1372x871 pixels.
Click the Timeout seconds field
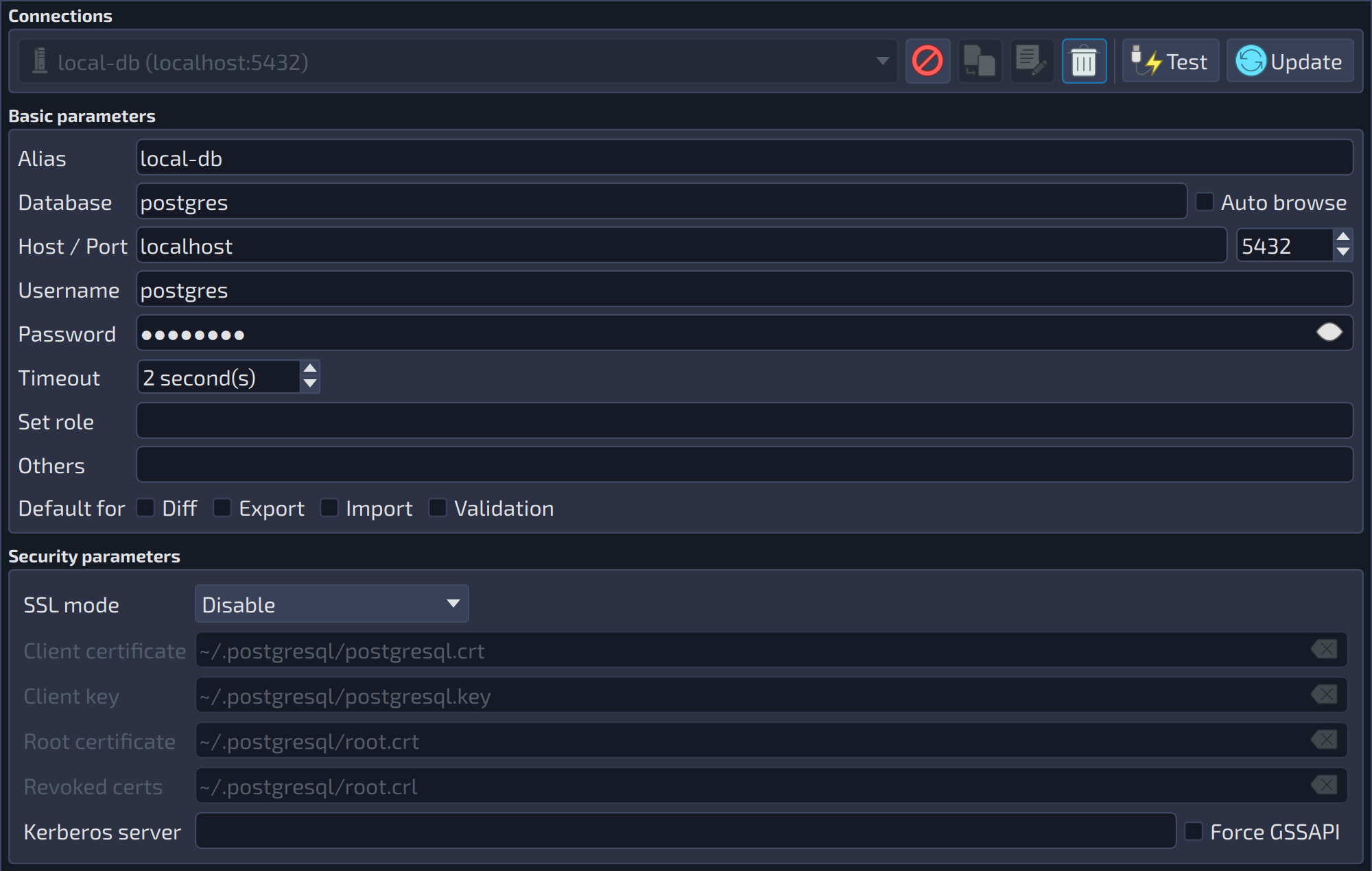click(x=219, y=377)
